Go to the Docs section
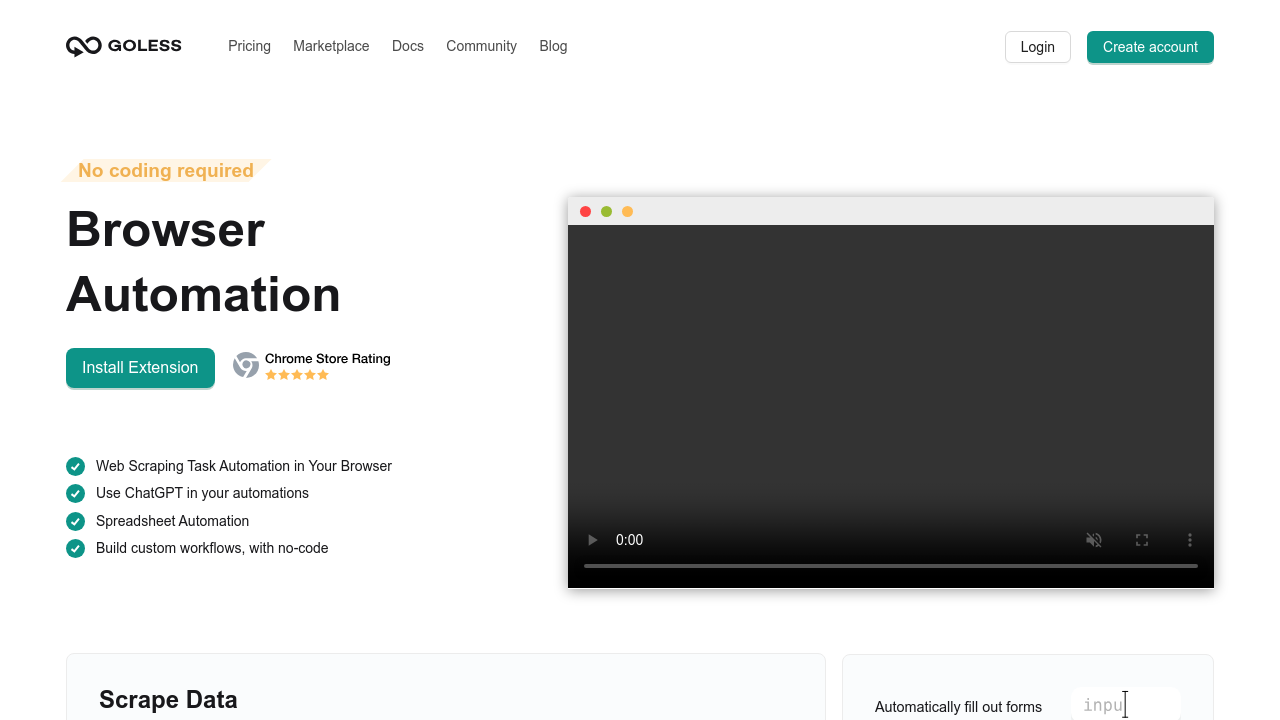Viewport: 1280px width, 720px height. point(407,46)
